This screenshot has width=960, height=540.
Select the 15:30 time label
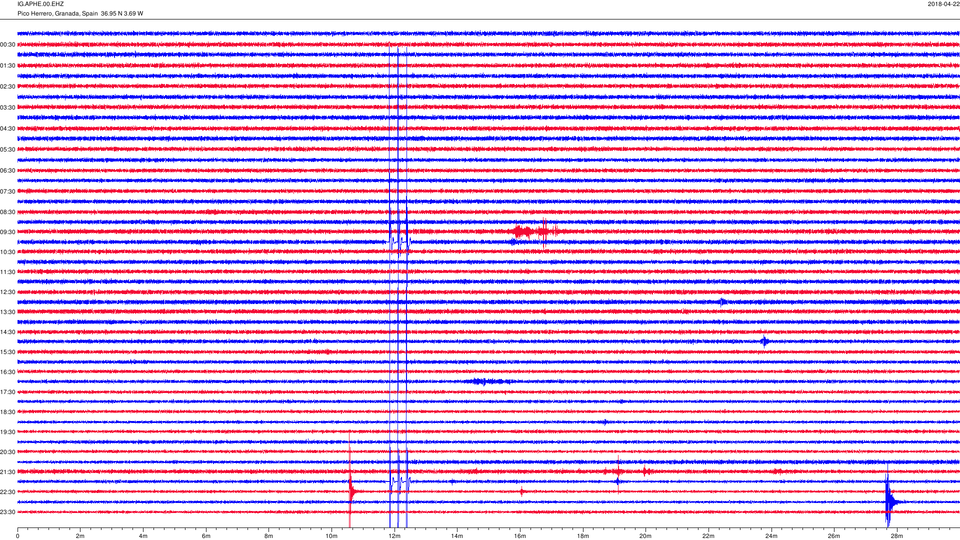click(8, 352)
